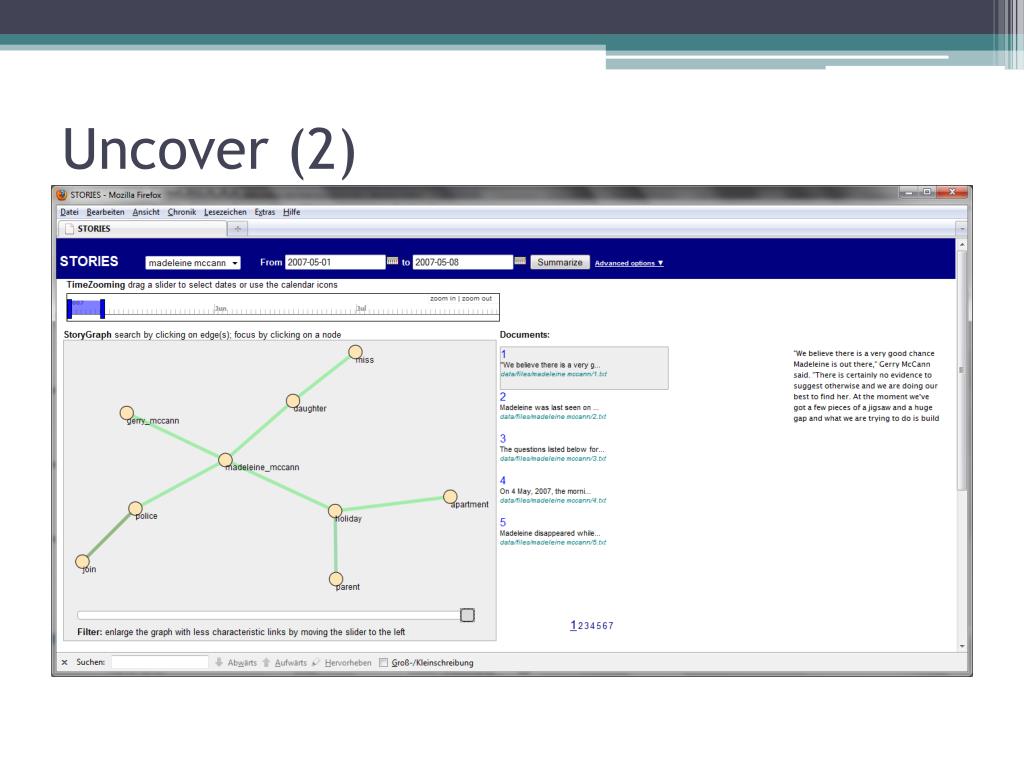
Task: Open a new tab with plus button
Action: click(x=237, y=229)
